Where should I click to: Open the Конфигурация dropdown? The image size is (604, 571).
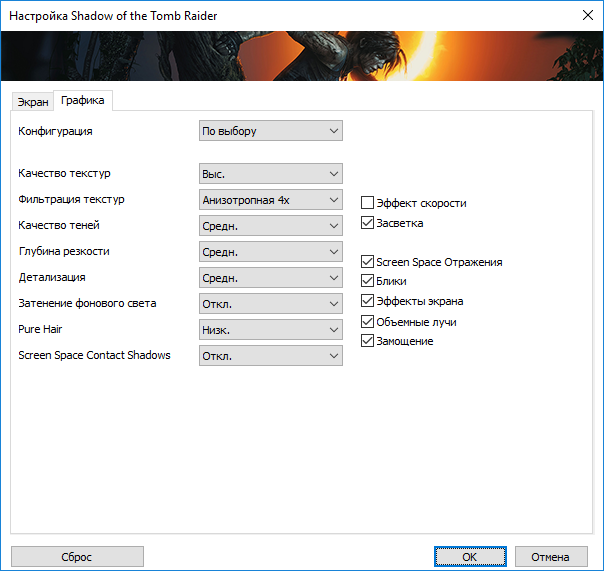[x=271, y=130]
